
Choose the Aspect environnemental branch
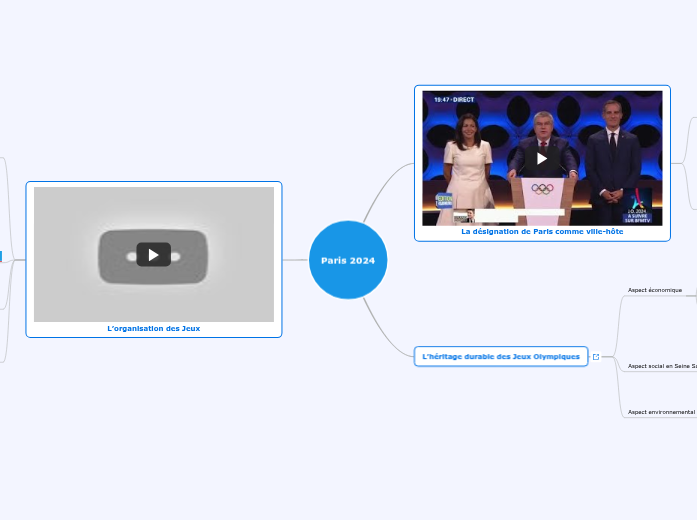coord(661,412)
